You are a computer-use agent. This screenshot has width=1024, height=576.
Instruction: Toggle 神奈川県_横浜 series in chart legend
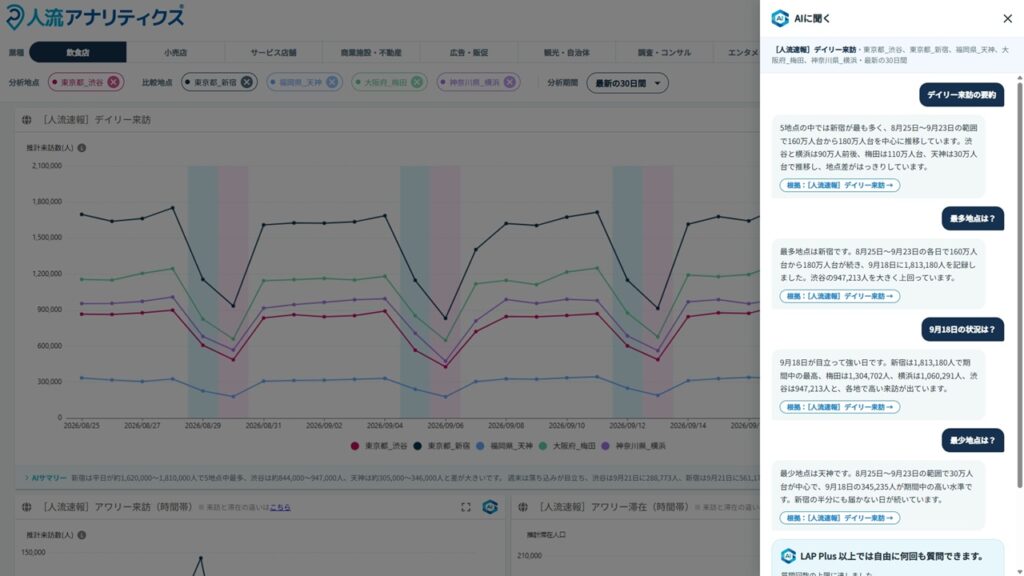coord(633,446)
